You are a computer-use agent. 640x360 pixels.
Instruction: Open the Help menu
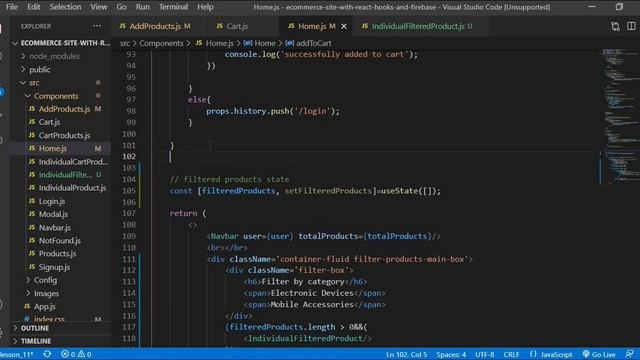click(205, 7)
